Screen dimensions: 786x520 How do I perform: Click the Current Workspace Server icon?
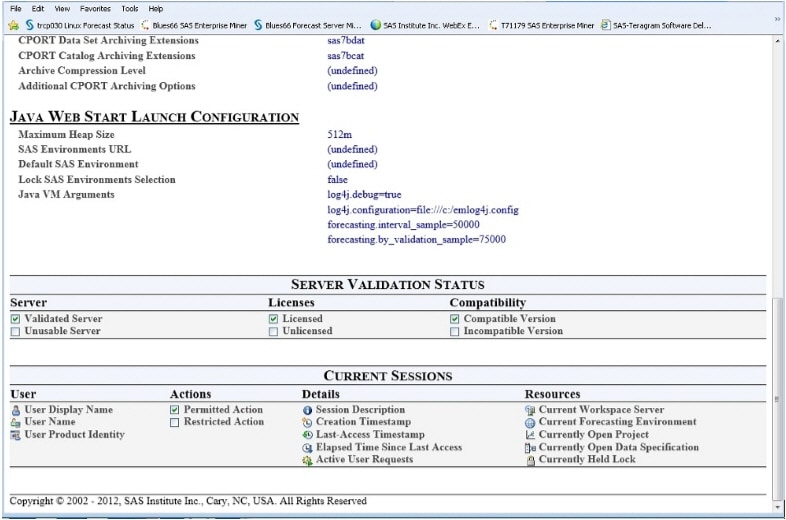coord(530,410)
